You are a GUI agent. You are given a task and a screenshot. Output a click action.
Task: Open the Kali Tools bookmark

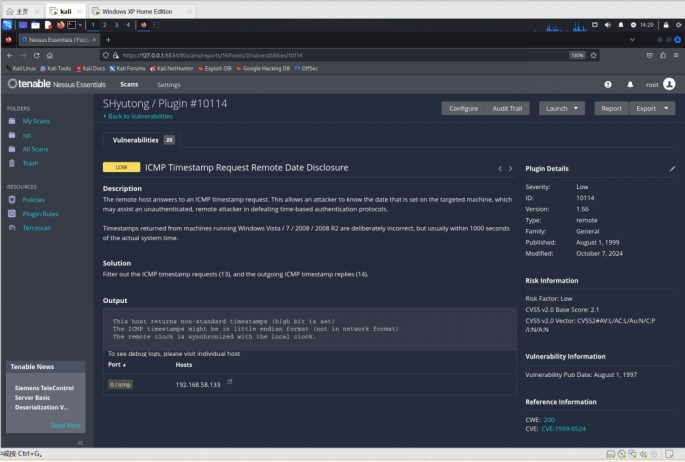(x=55, y=69)
